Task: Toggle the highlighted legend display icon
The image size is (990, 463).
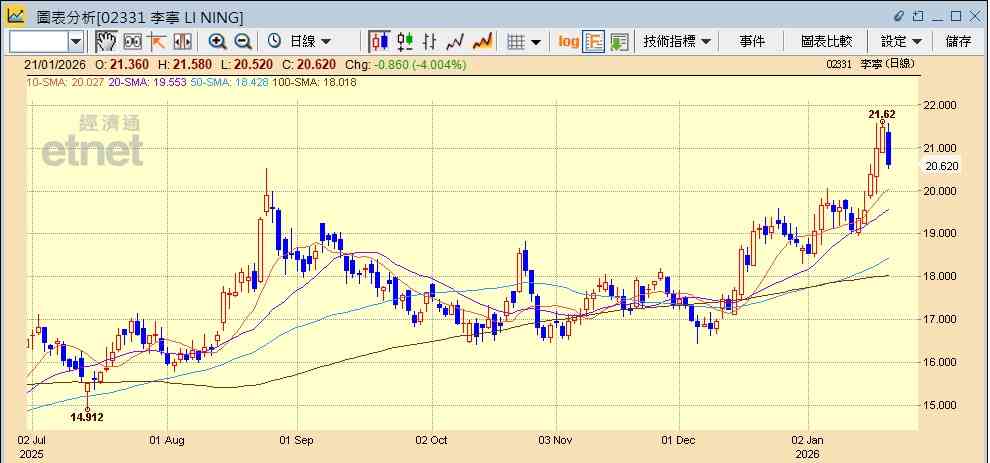Action: (594, 42)
